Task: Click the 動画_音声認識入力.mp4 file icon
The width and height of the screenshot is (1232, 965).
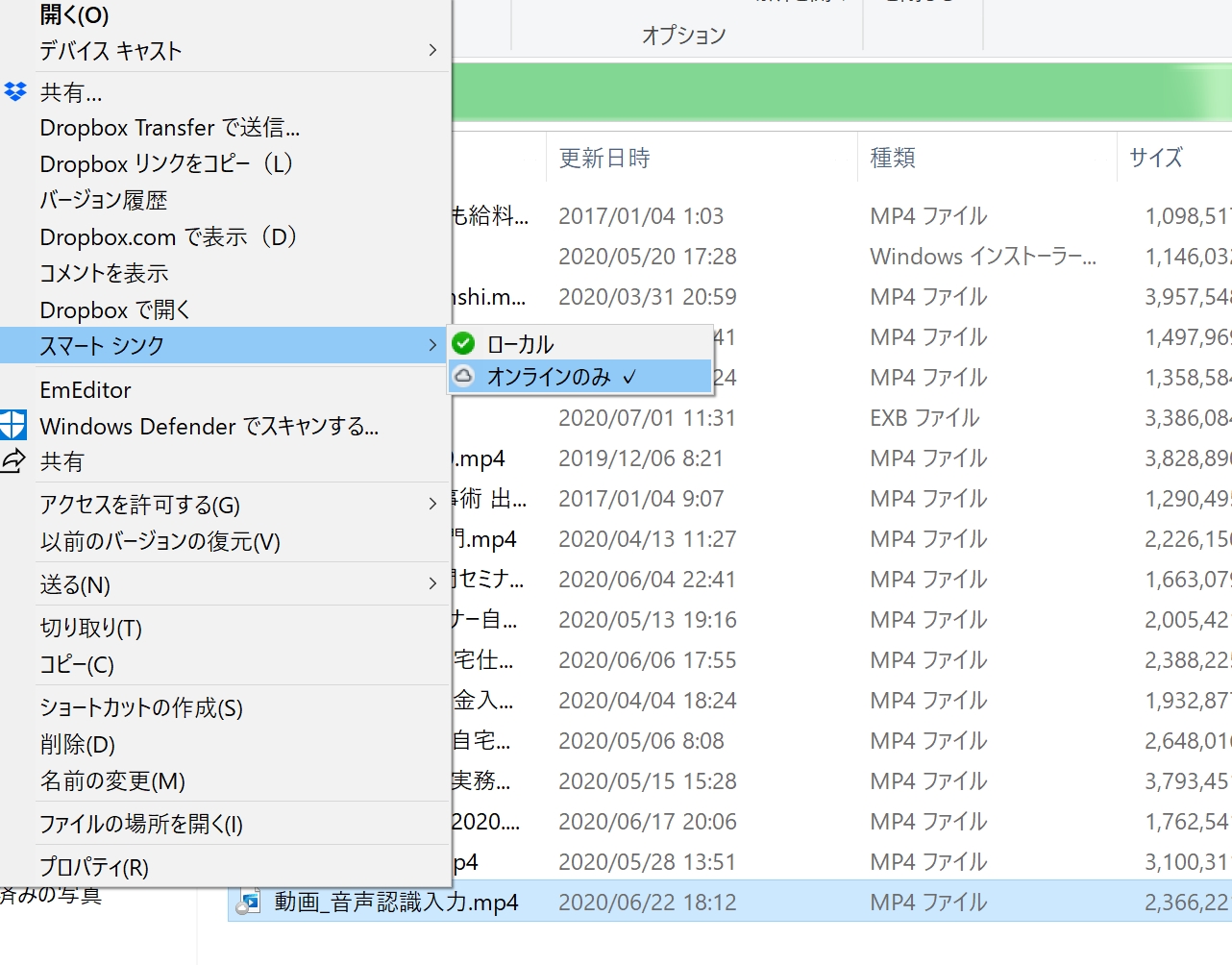Action: point(249,902)
